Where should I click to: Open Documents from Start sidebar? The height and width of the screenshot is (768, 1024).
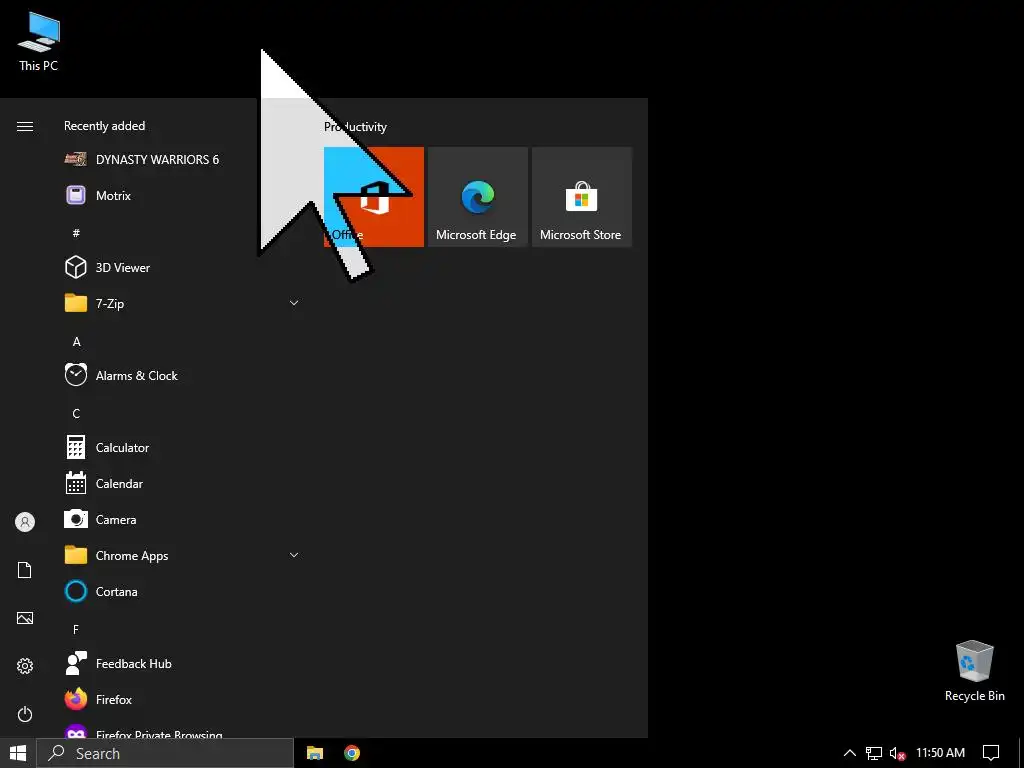coord(25,570)
